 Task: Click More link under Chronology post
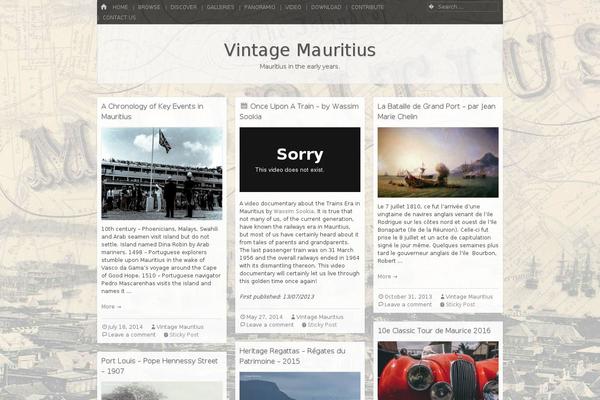pos(111,307)
